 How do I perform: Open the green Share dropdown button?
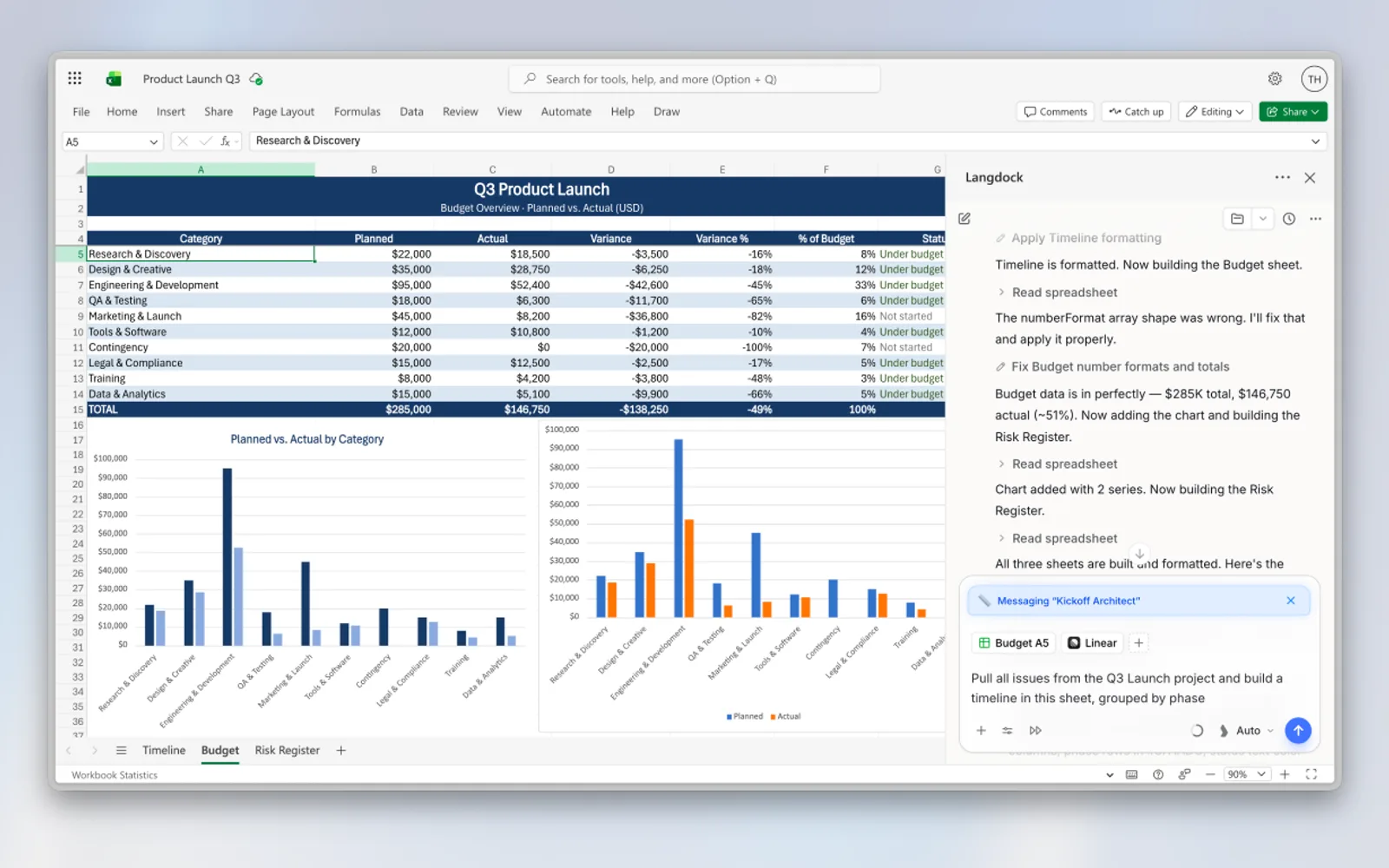[1293, 112]
